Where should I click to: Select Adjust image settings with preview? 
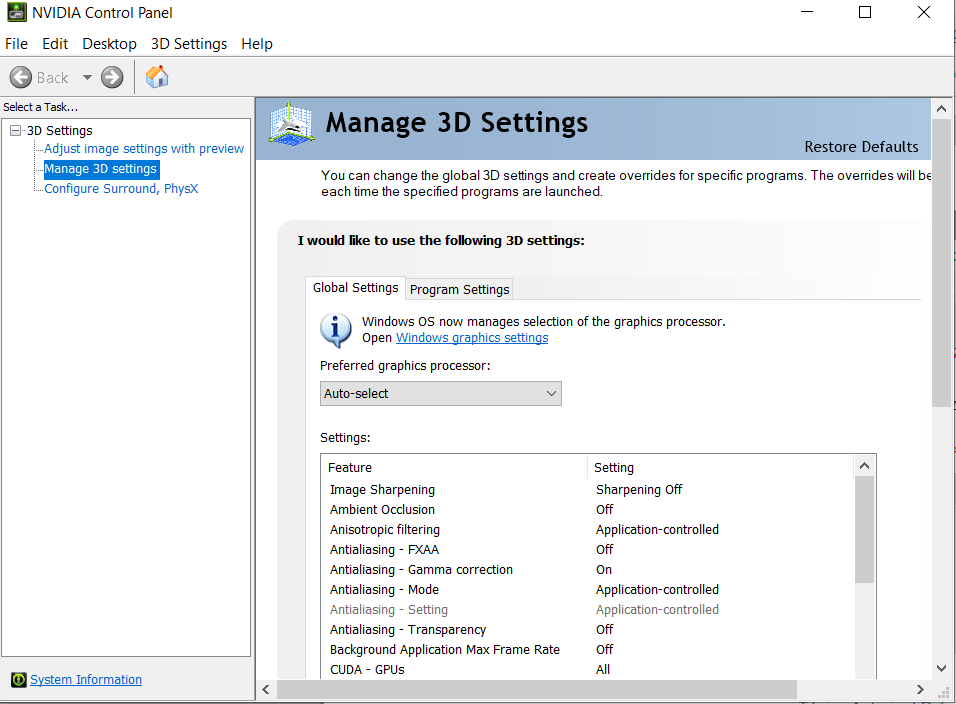(144, 149)
